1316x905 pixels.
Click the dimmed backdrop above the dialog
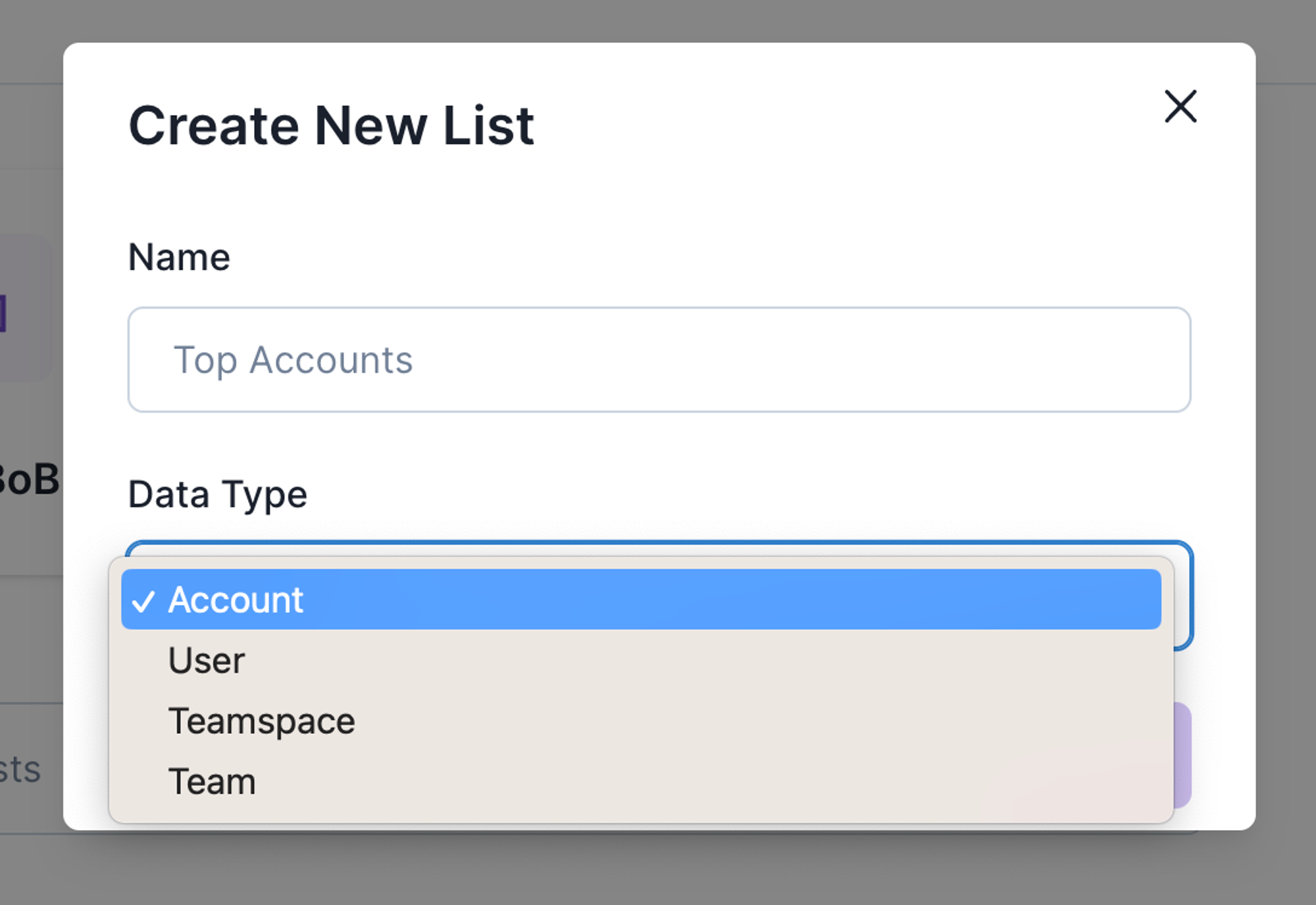coord(658,20)
